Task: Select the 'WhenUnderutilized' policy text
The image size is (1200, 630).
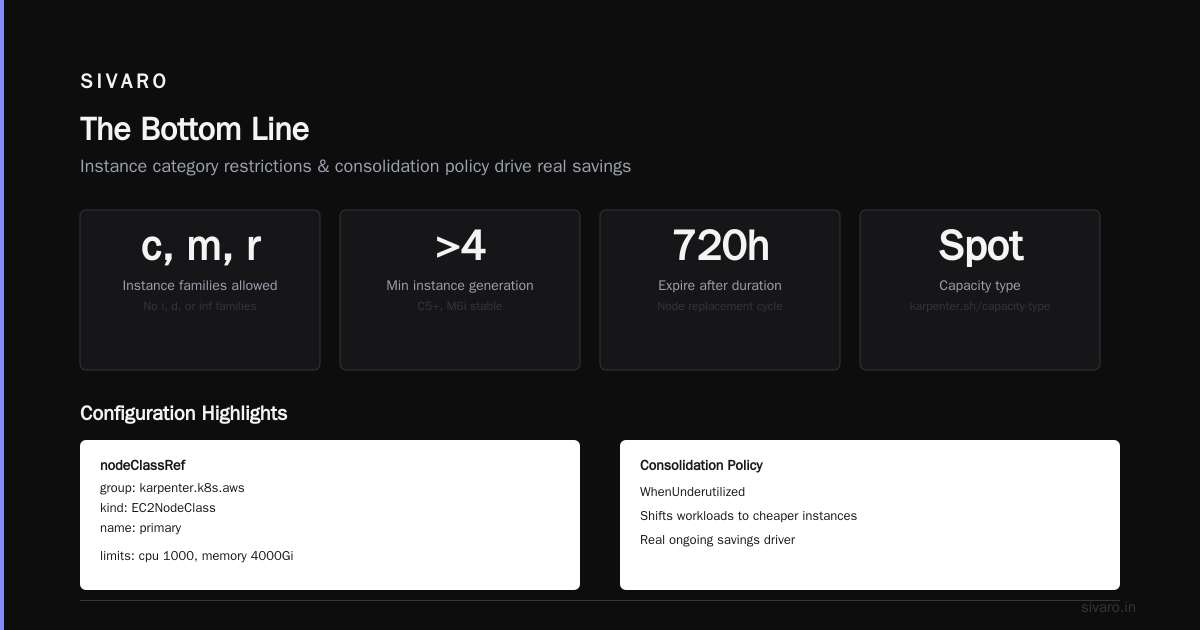Action: tap(692, 492)
